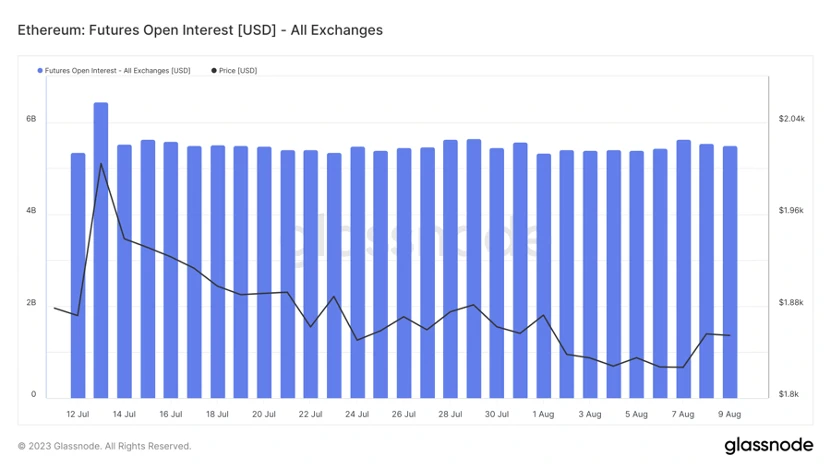Viewport: 832px width, 468px height.
Task: Click the 6B left axis label
Action: (x=31, y=119)
